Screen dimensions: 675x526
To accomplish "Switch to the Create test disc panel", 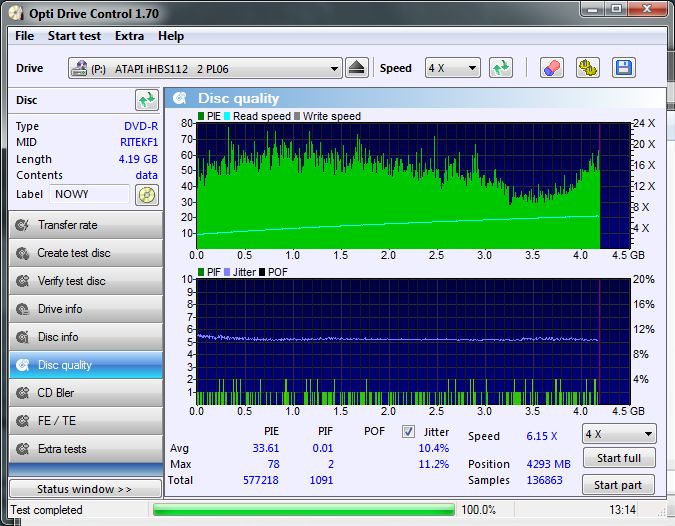I will point(86,253).
